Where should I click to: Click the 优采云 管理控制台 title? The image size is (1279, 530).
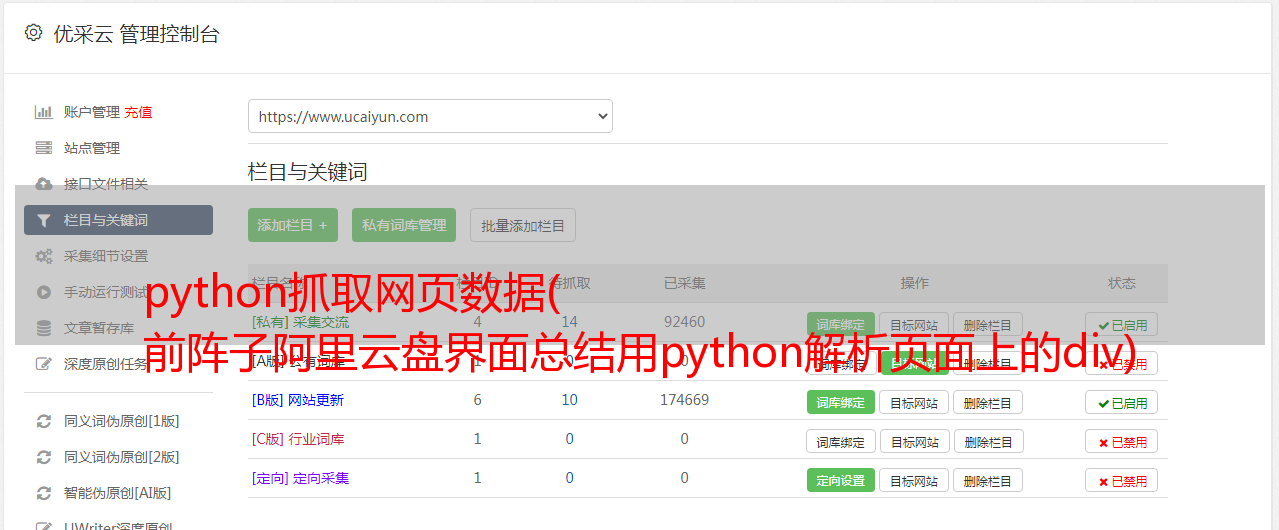click(136, 34)
